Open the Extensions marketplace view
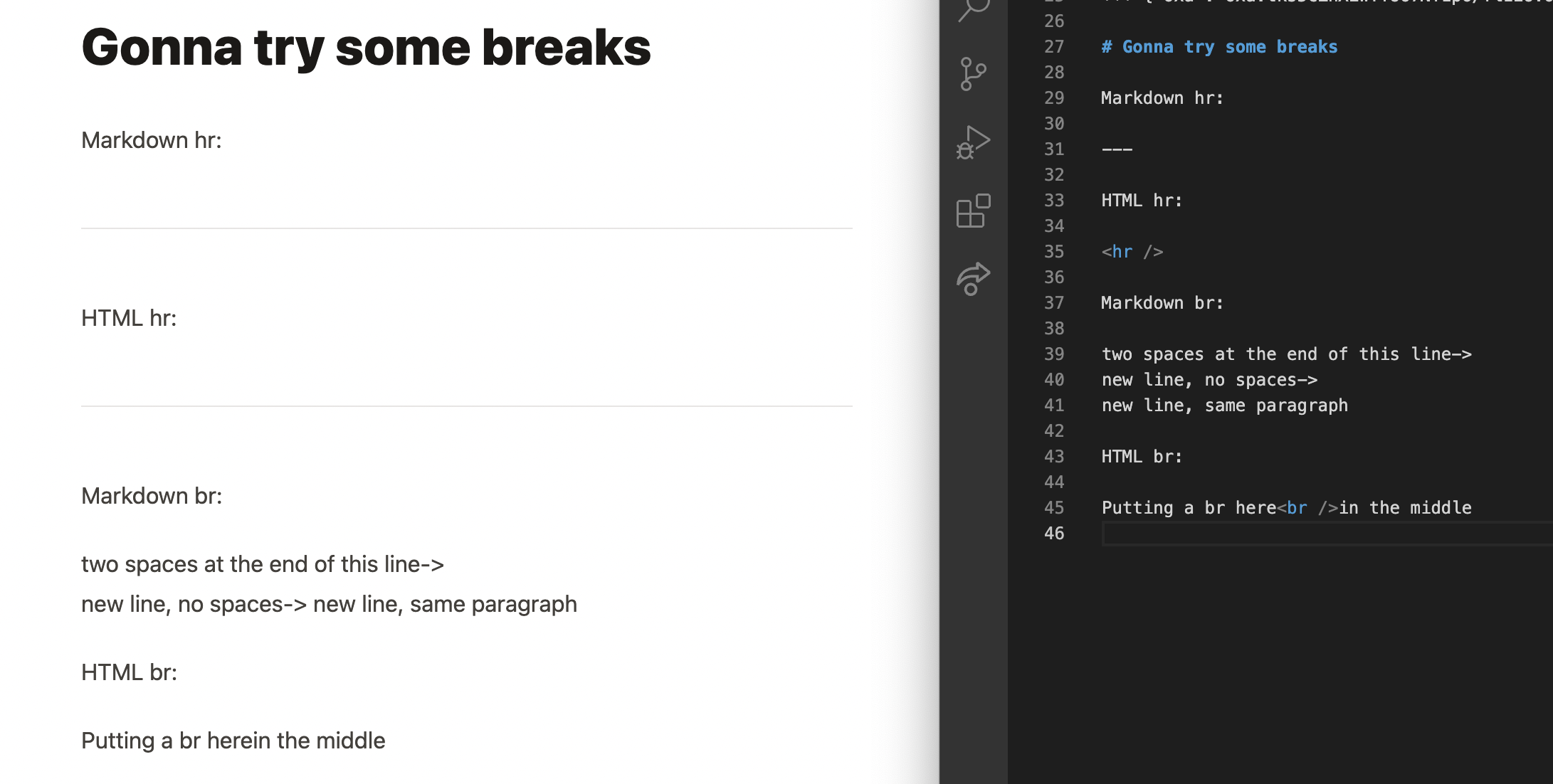Image resolution: width=1553 pixels, height=784 pixels. pyautogui.click(x=973, y=211)
